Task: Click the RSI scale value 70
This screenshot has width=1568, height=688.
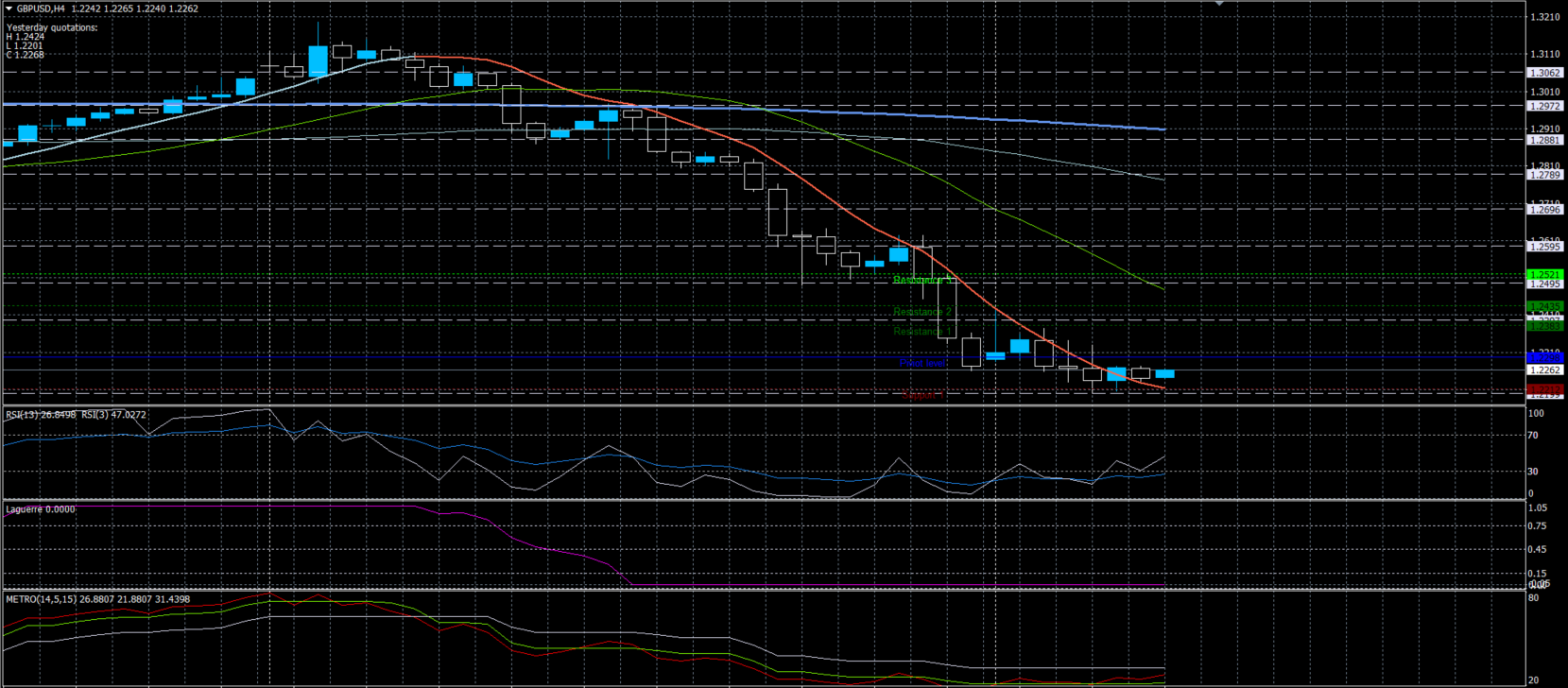Action: (1533, 436)
